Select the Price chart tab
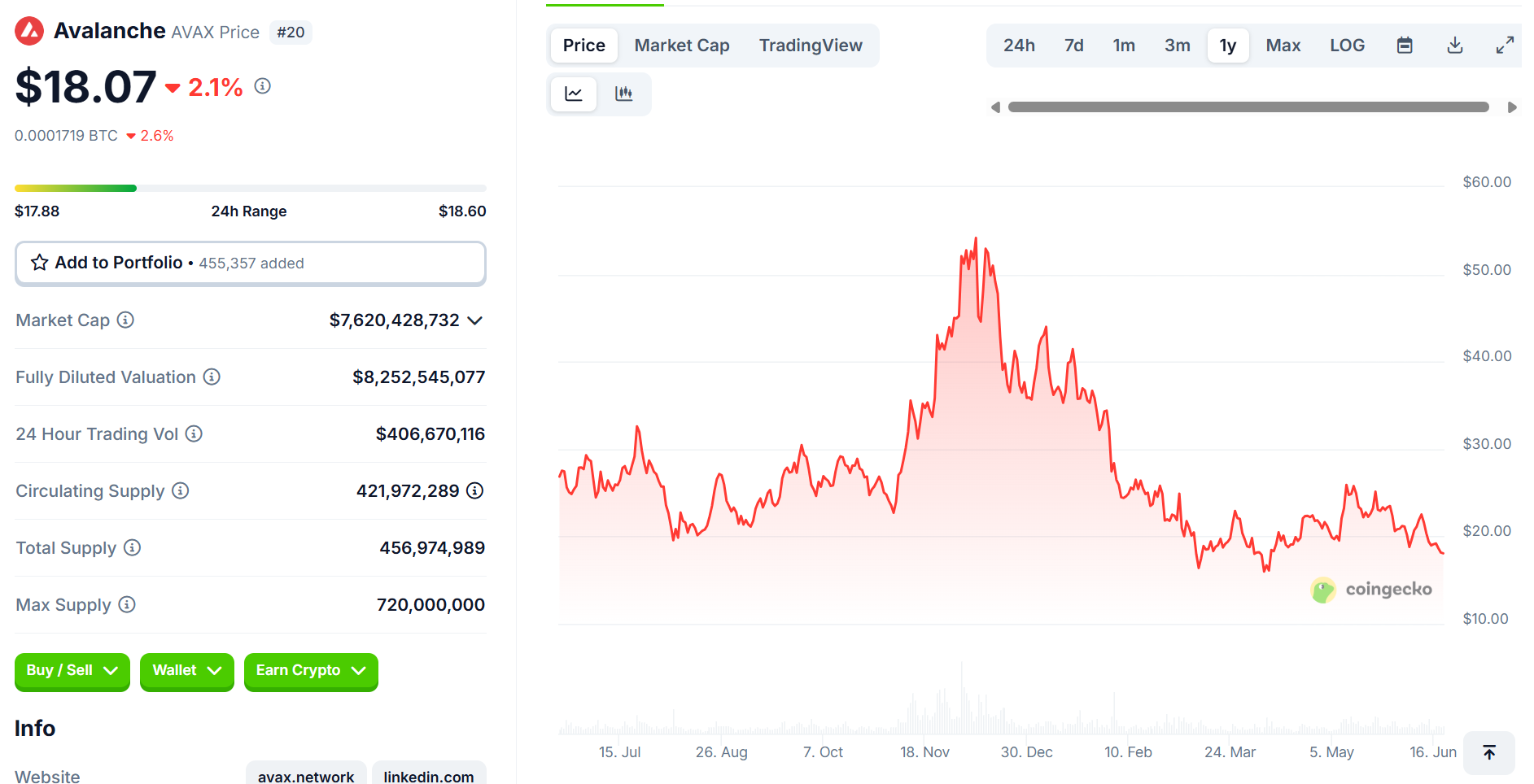The height and width of the screenshot is (784, 1534). pos(584,46)
